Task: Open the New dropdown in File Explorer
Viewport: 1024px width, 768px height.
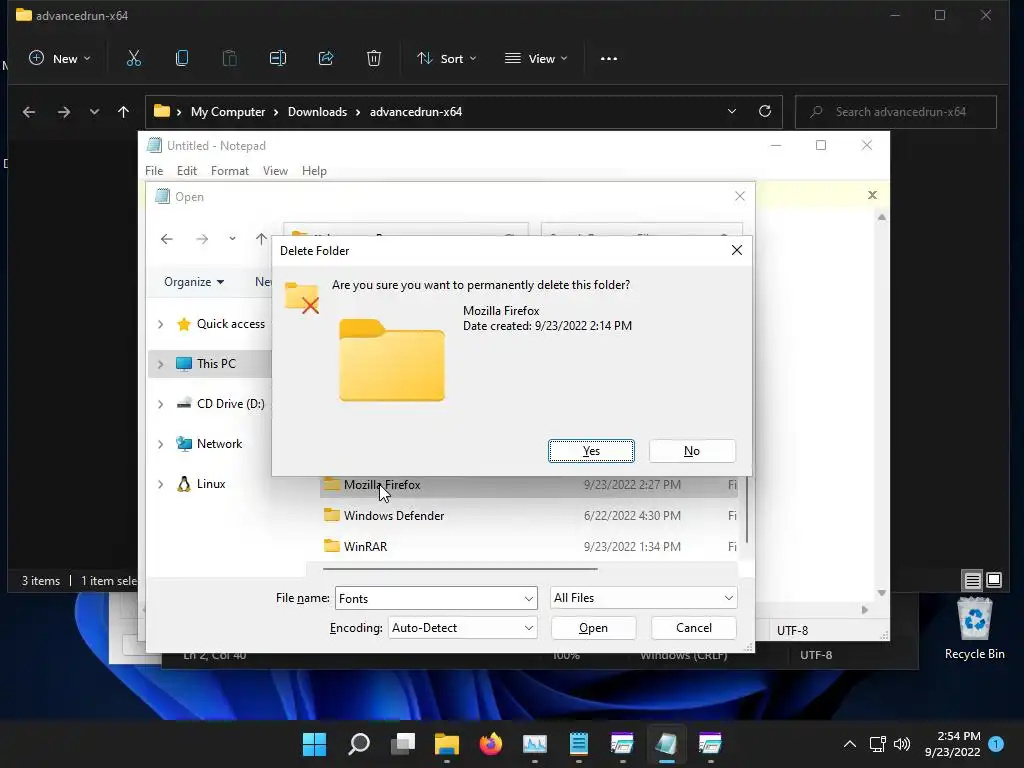Action: point(59,59)
